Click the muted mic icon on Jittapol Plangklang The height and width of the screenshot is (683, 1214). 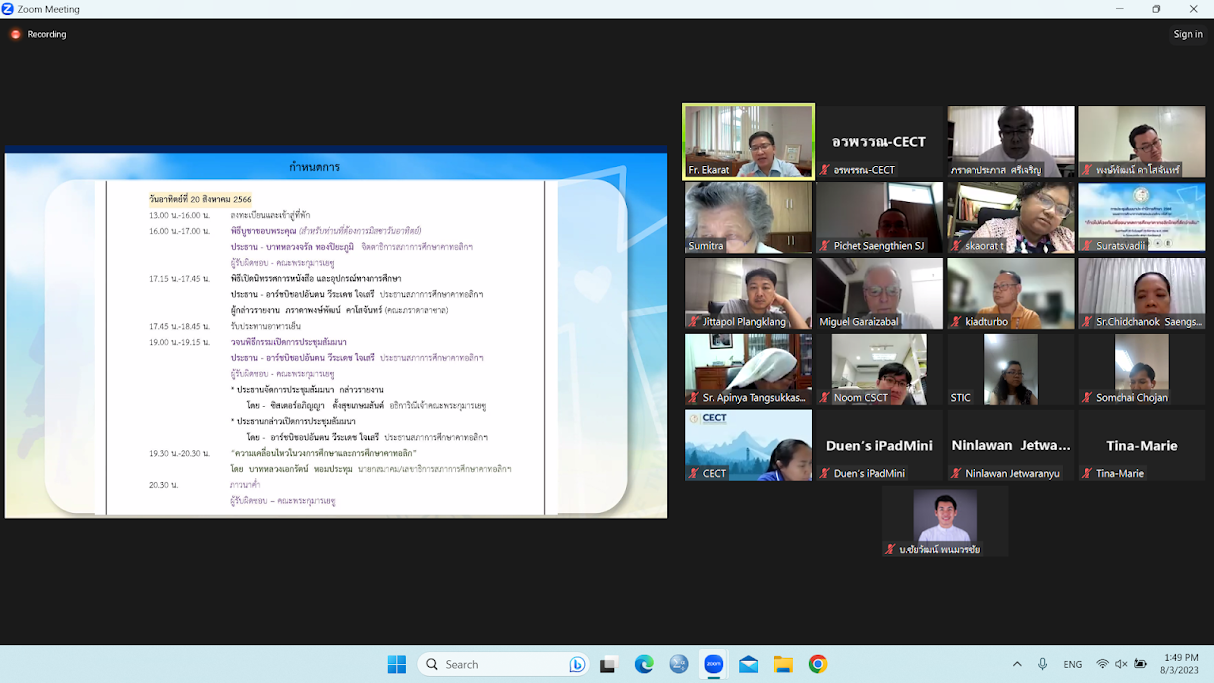point(694,322)
